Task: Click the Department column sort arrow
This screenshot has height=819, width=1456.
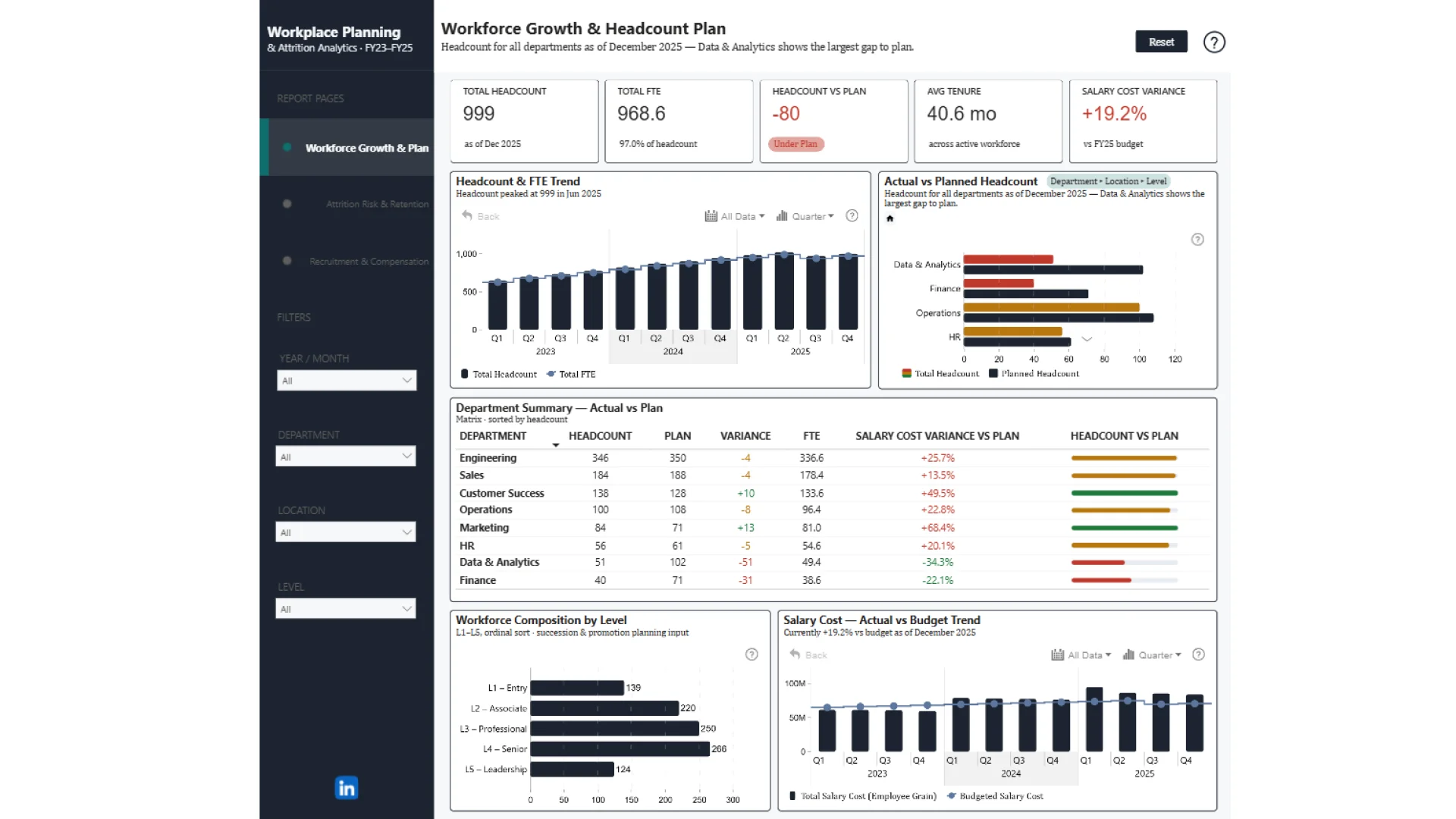Action: (x=556, y=445)
